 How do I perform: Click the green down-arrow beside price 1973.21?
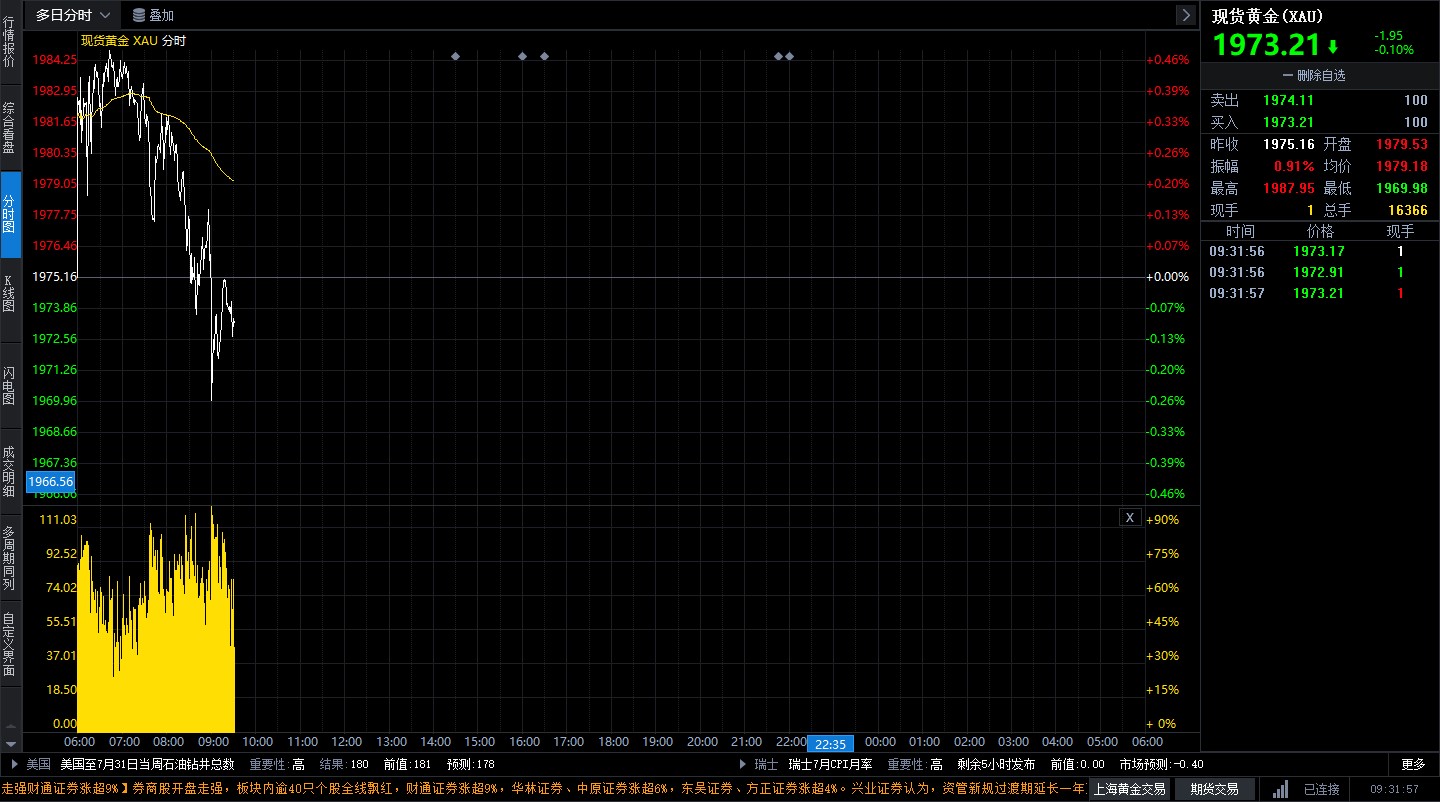coord(1332,46)
